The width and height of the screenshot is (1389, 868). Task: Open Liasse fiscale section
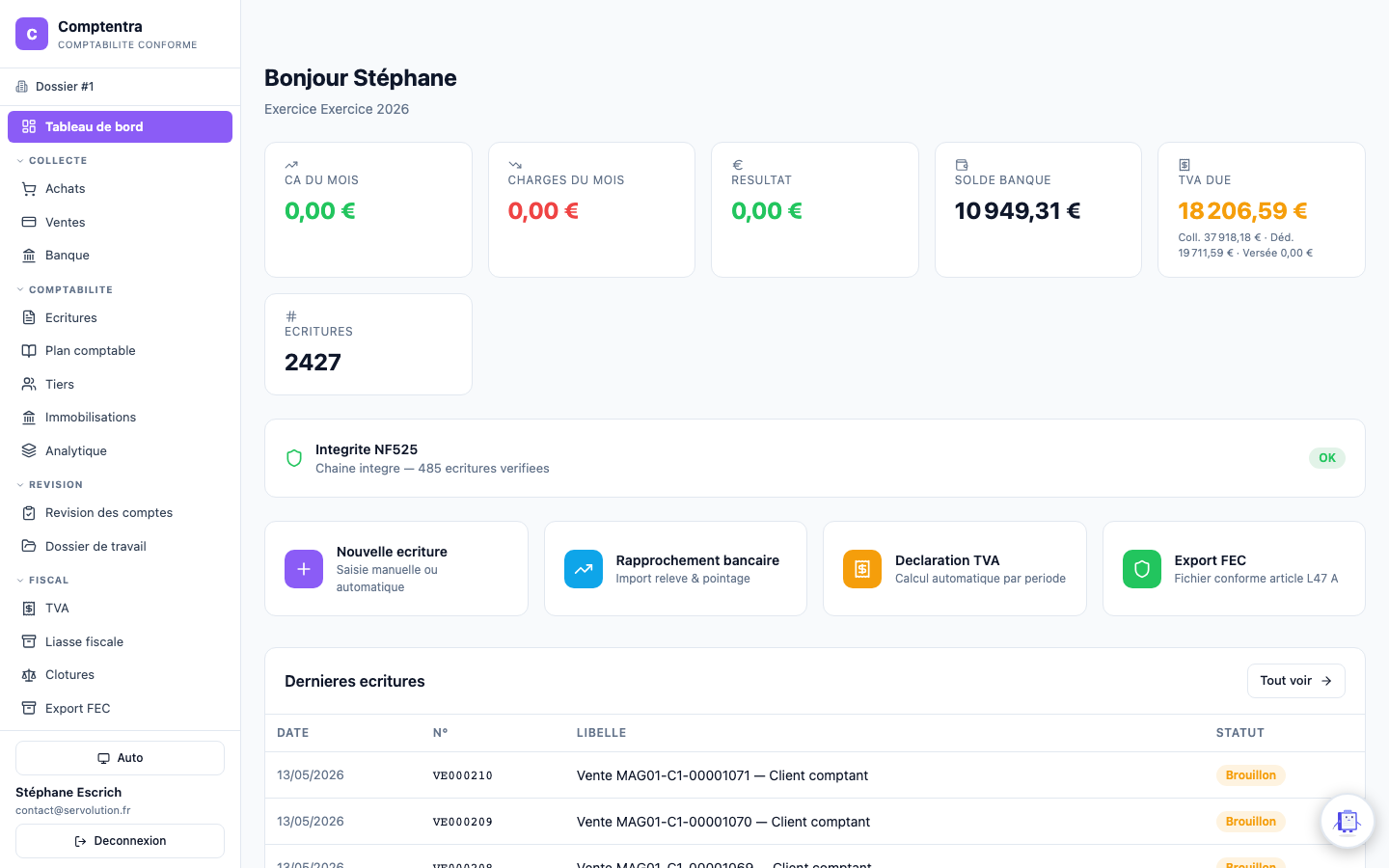pyautogui.click(x=120, y=641)
